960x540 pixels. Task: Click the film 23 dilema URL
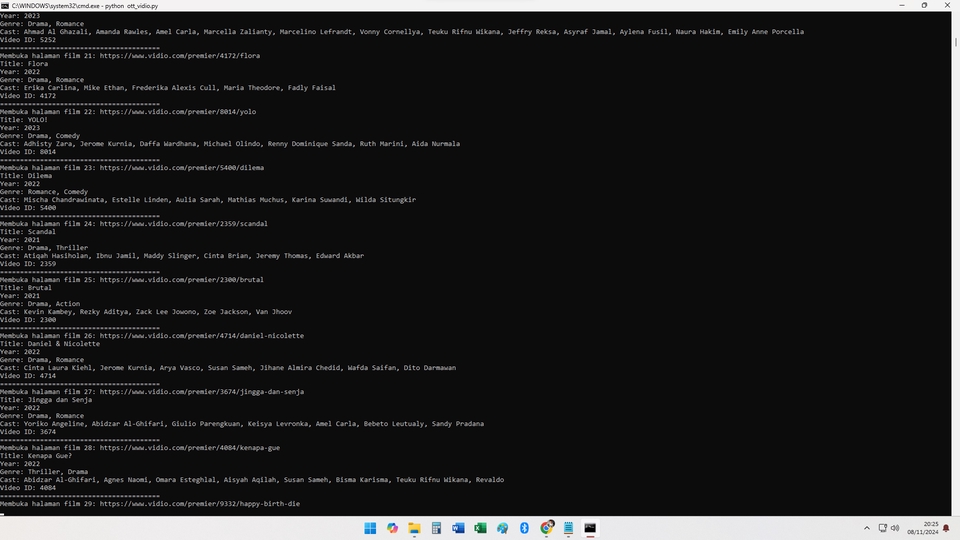tap(182, 168)
